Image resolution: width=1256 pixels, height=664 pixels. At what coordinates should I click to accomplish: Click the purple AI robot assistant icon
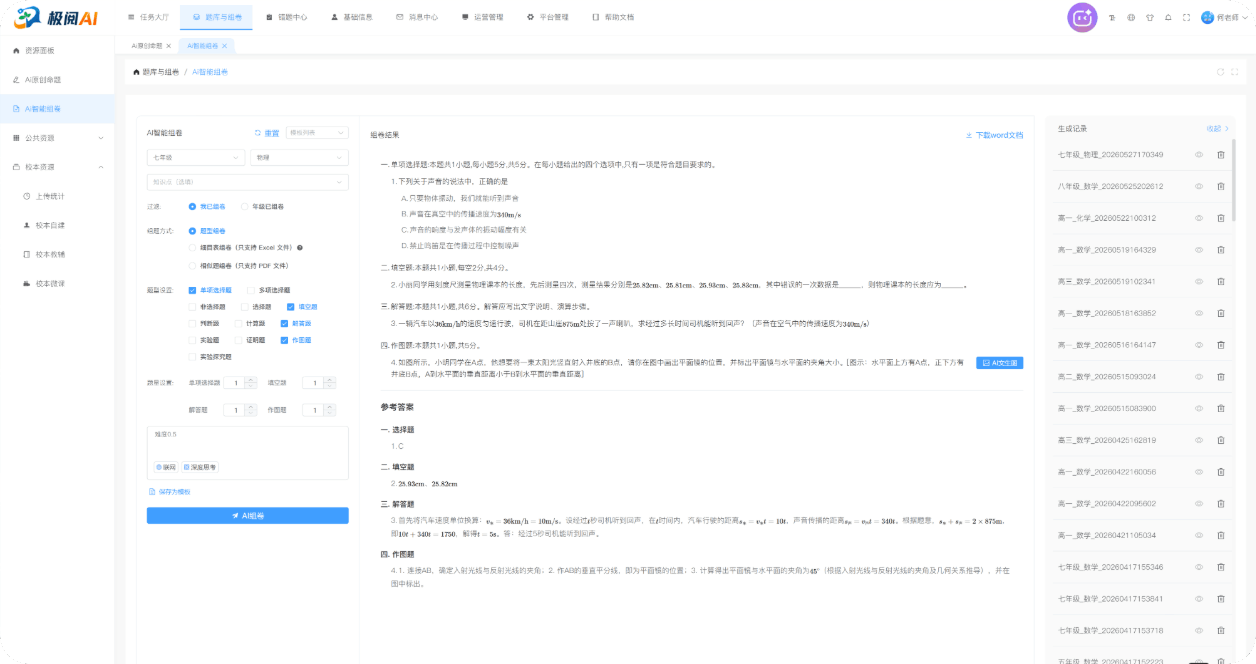coord(1082,17)
